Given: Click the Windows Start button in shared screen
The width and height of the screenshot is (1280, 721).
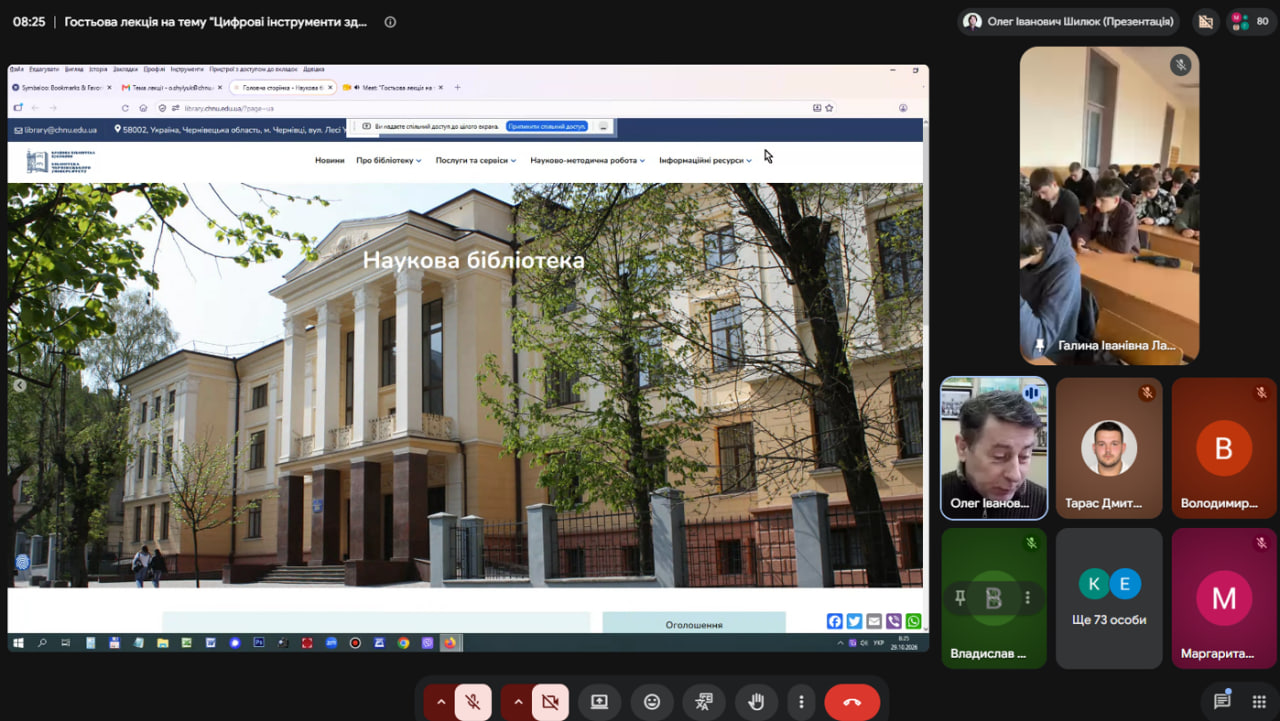Looking at the screenshot, I should point(18,643).
